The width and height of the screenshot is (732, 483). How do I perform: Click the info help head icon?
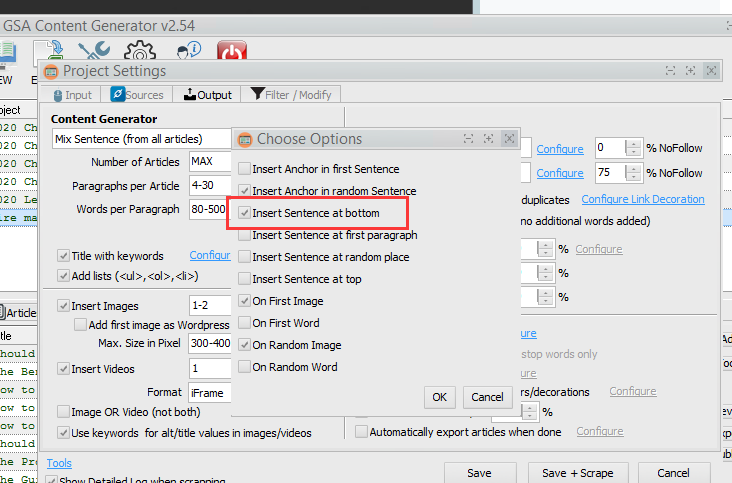[189, 50]
